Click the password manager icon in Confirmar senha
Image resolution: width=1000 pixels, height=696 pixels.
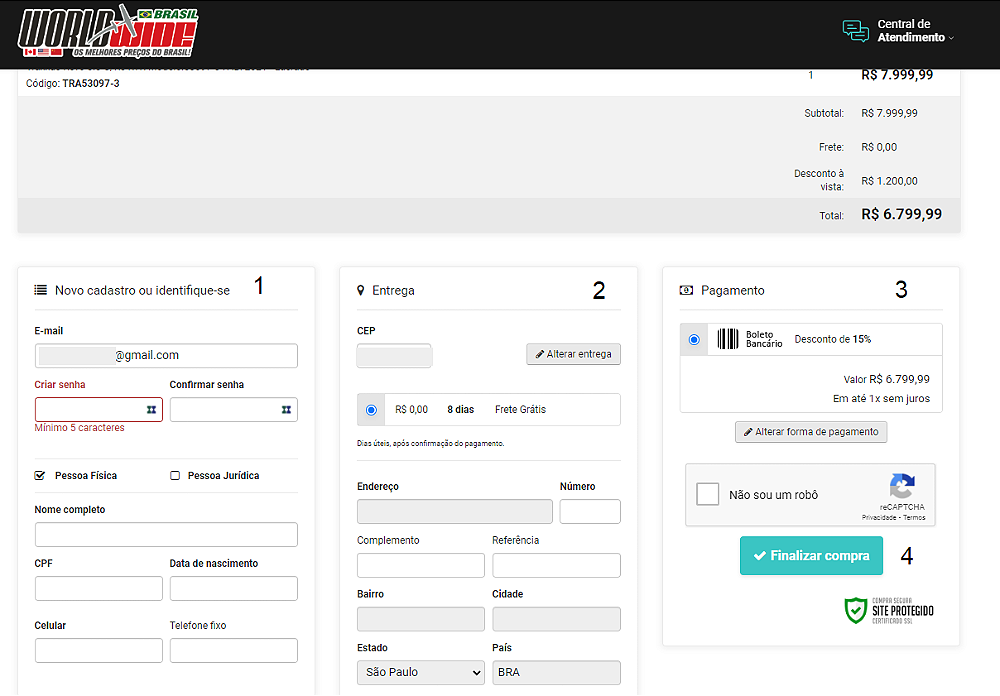tap(286, 410)
